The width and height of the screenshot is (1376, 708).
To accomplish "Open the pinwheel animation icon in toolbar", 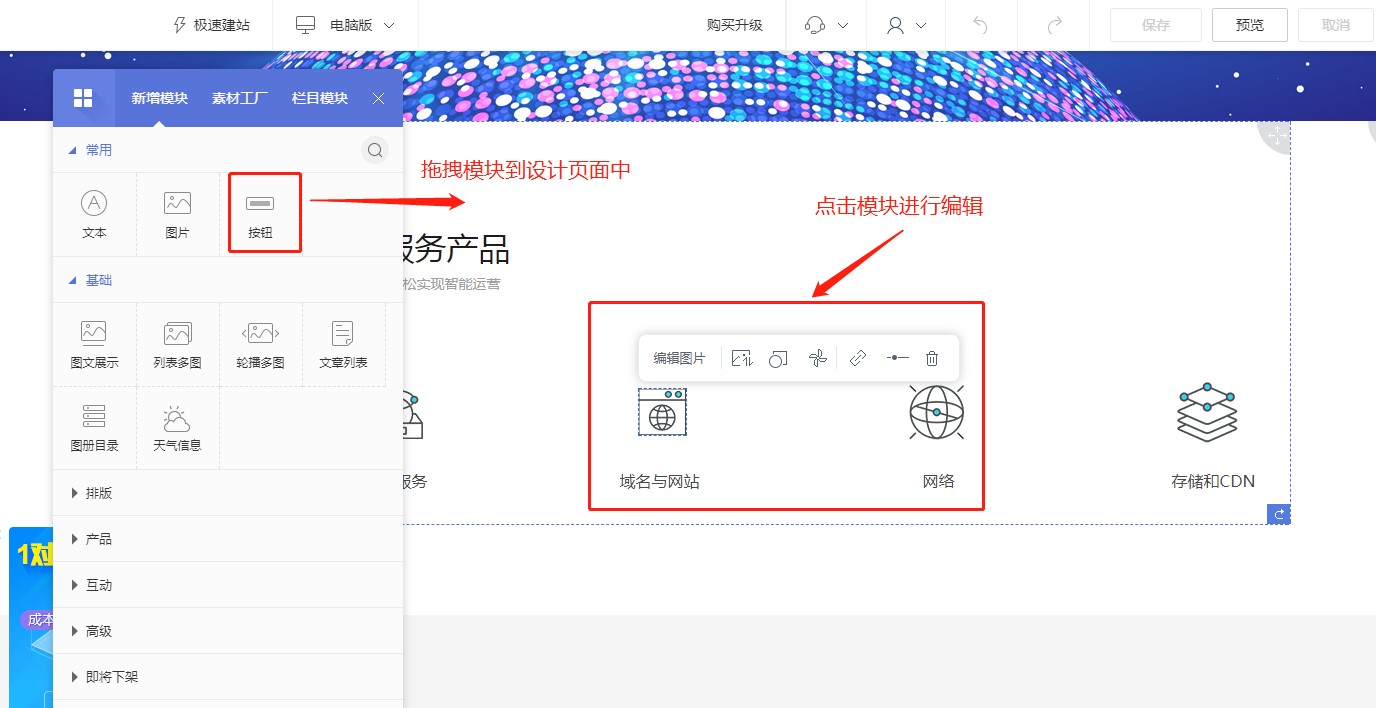I will pos(818,358).
